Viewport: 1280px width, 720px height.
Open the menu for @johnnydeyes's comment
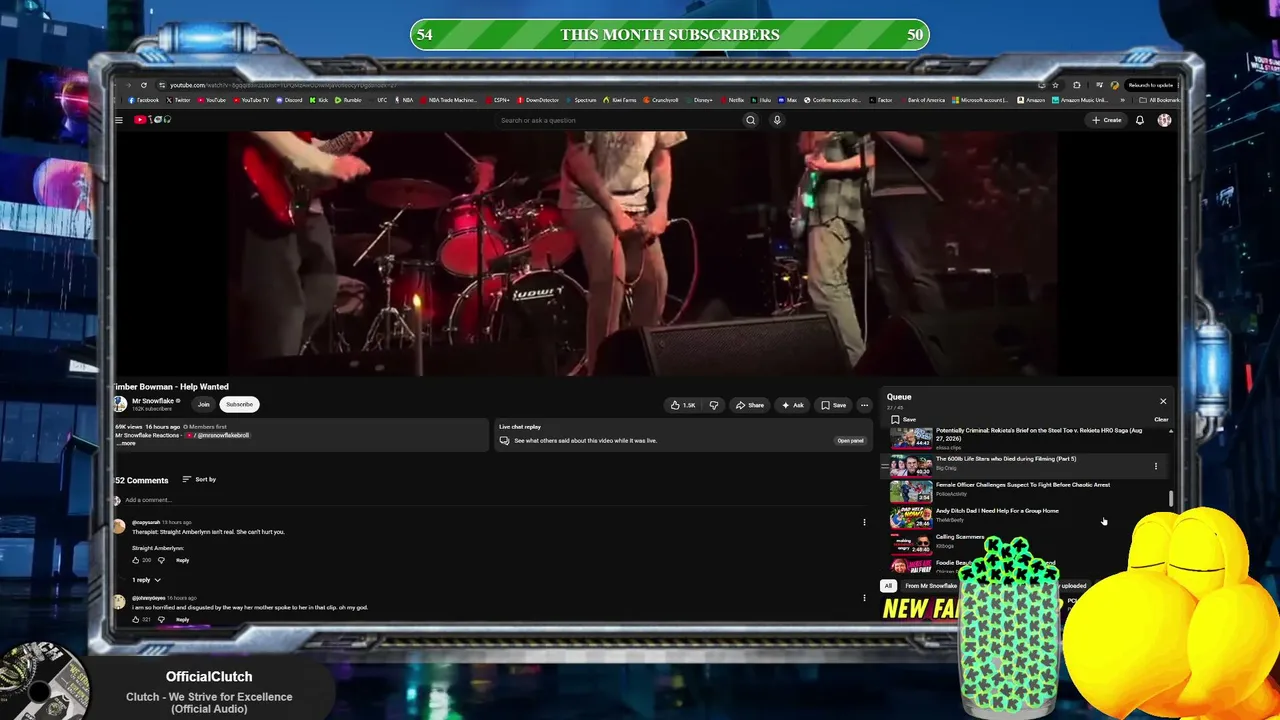pyautogui.click(x=864, y=598)
